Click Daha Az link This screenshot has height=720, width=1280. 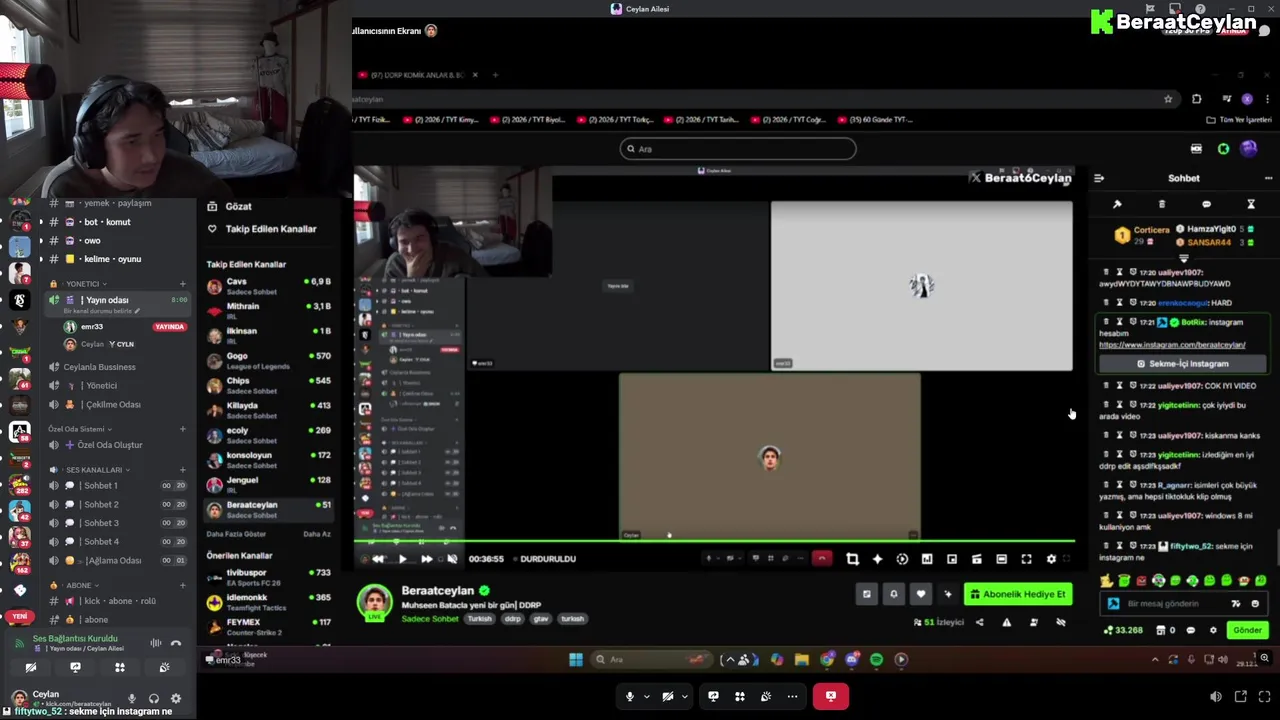[x=317, y=534]
